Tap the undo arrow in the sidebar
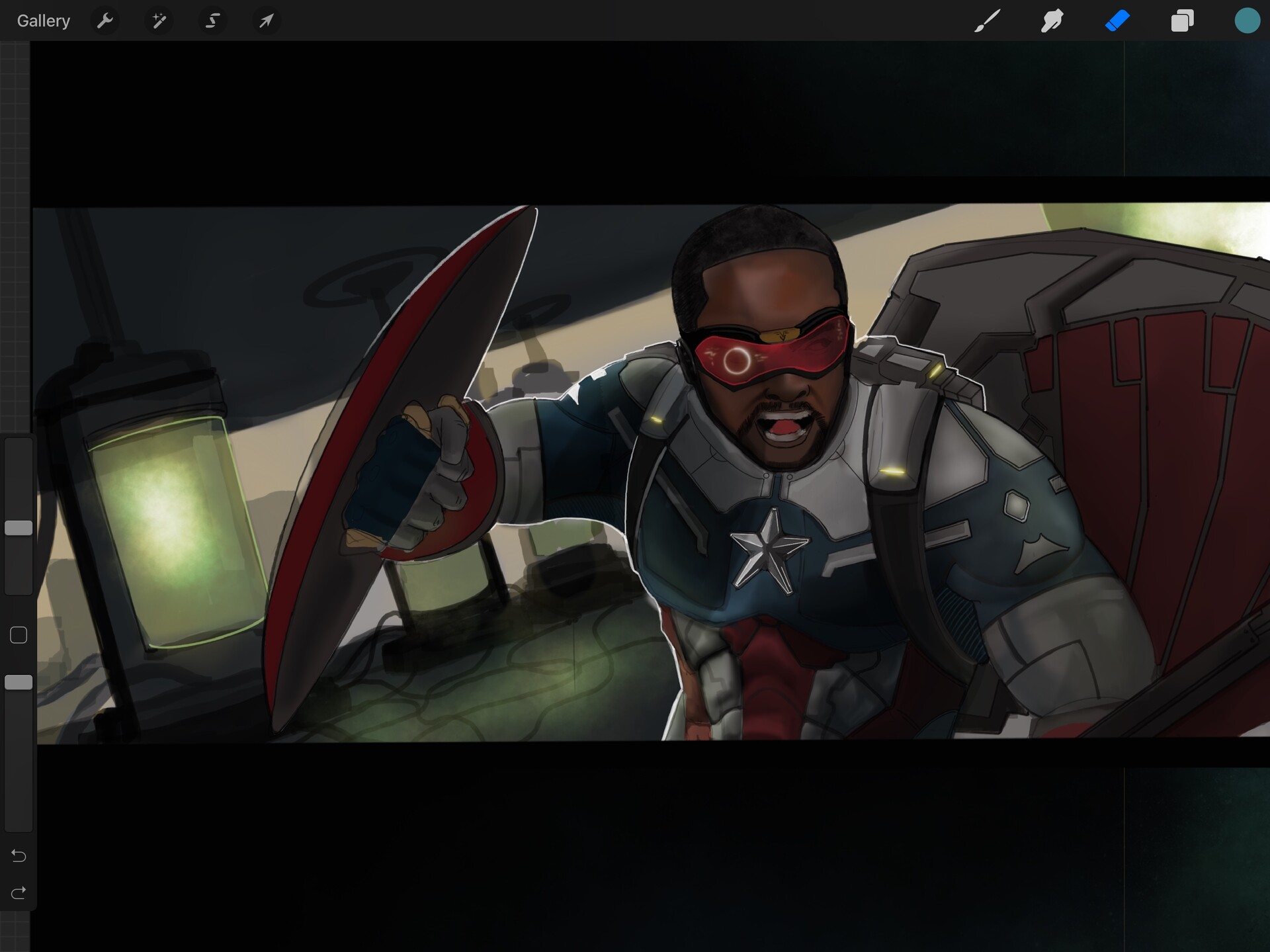Screen dimensions: 1270x952 [19, 855]
